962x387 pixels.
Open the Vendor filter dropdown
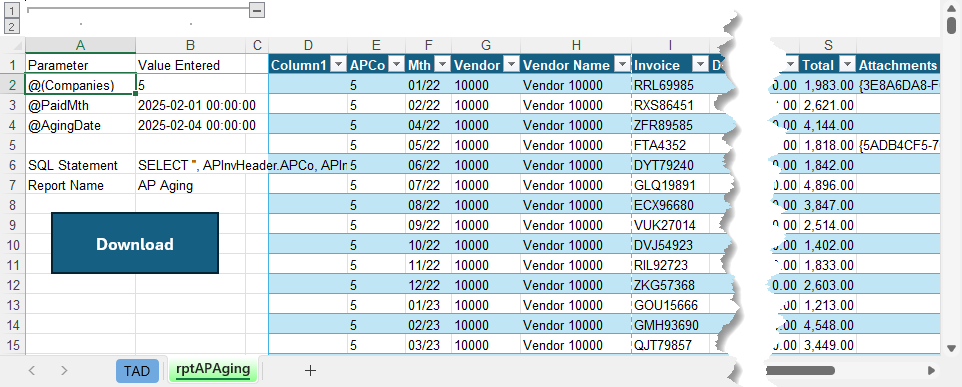[x=511, y=65]
